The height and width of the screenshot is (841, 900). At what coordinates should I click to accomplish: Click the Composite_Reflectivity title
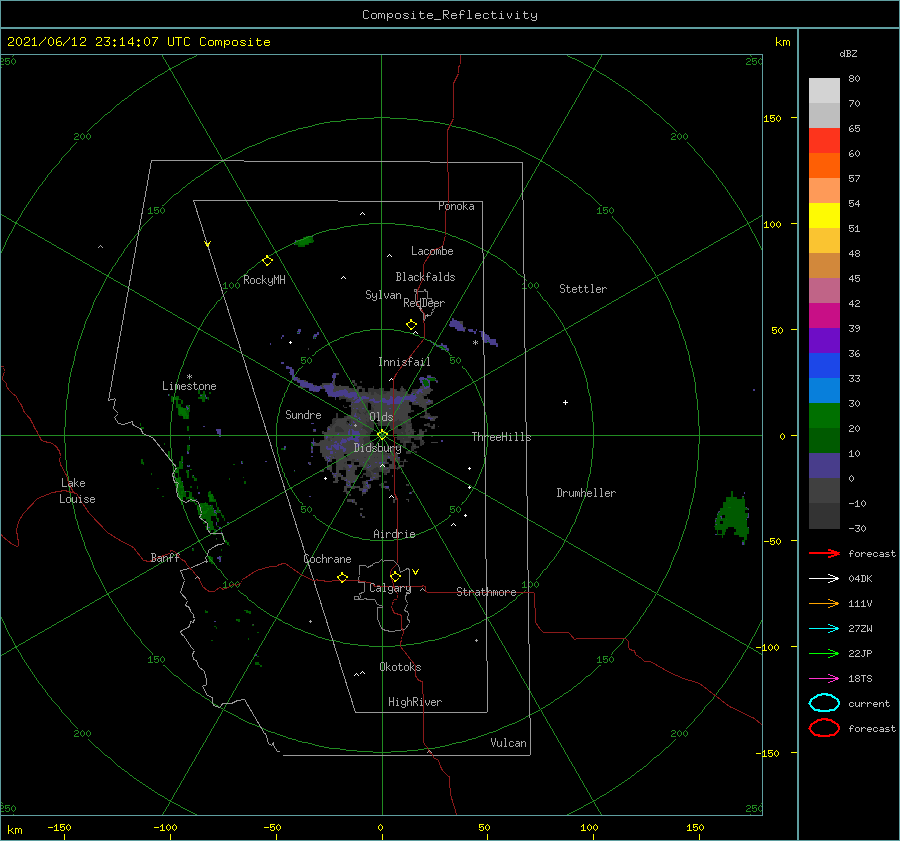coord(450,15)
